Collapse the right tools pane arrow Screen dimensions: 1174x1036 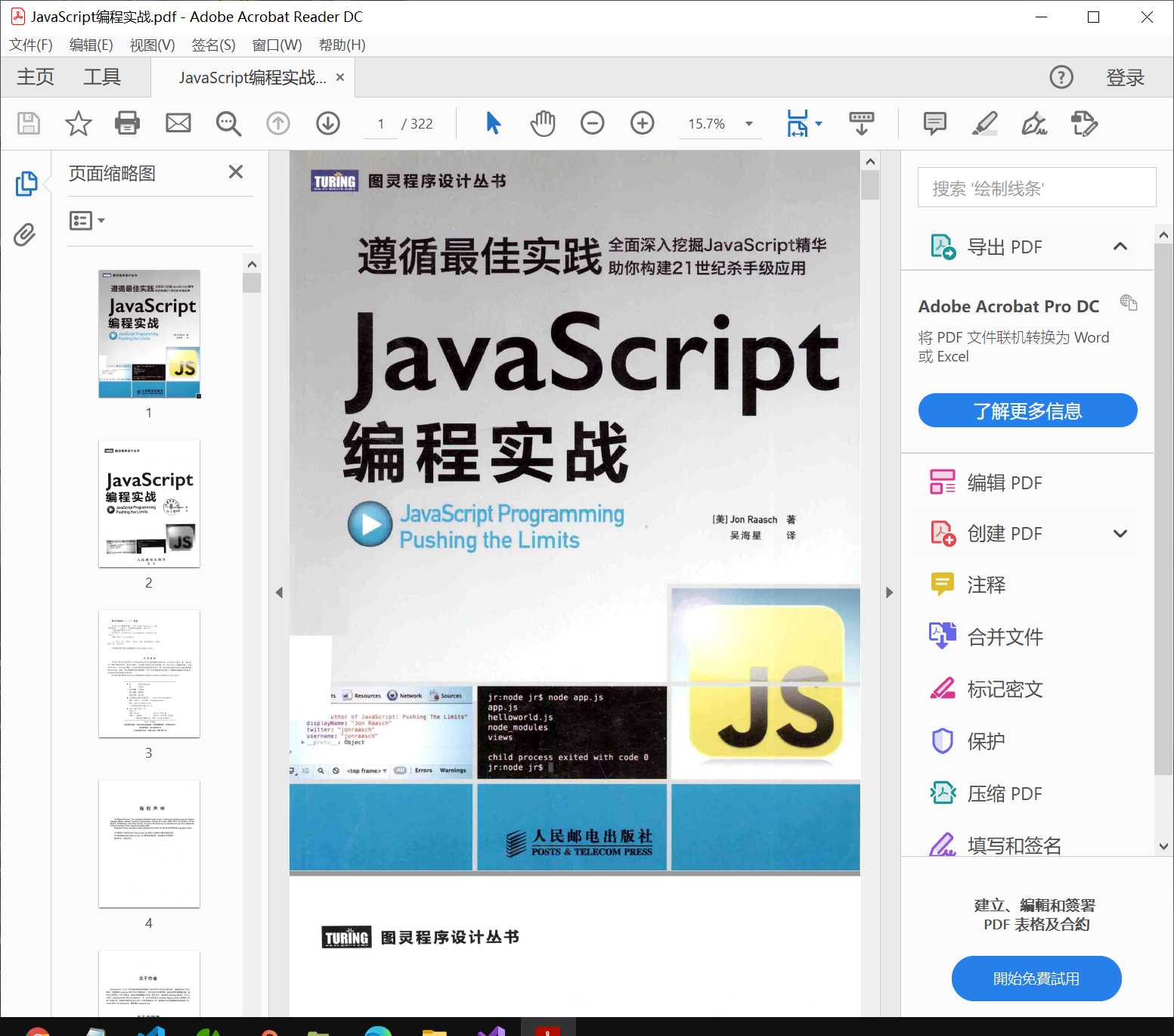tap(889, 592)
